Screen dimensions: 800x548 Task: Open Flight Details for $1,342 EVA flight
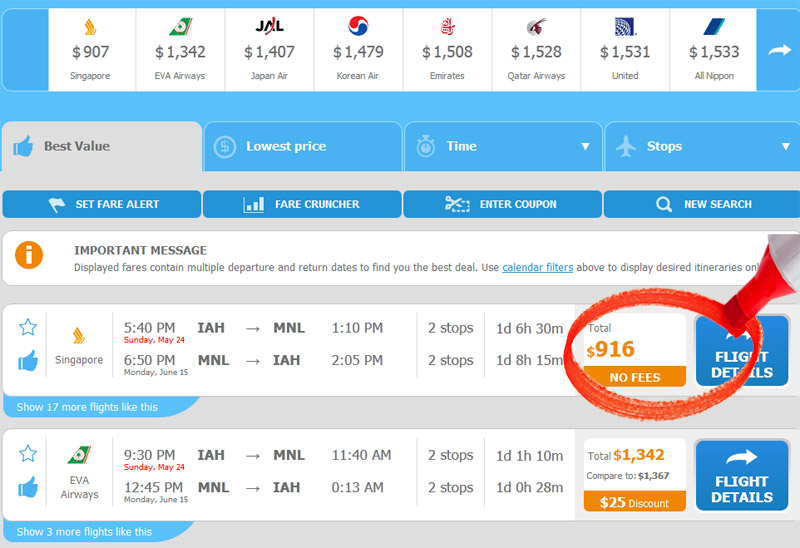742,476
